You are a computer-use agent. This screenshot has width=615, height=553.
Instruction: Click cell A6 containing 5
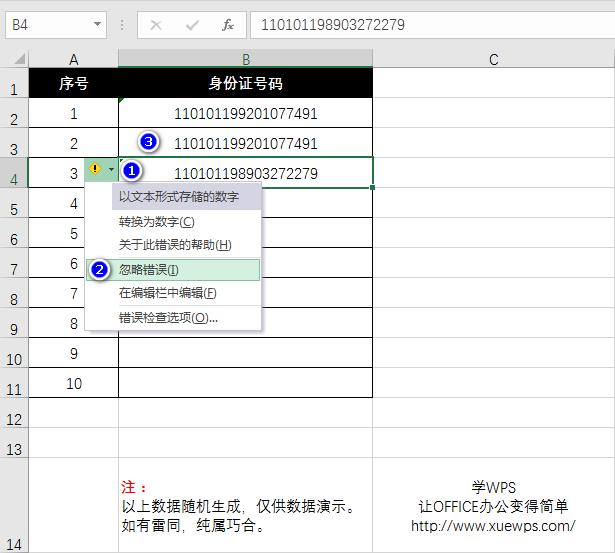coord(73,233)
